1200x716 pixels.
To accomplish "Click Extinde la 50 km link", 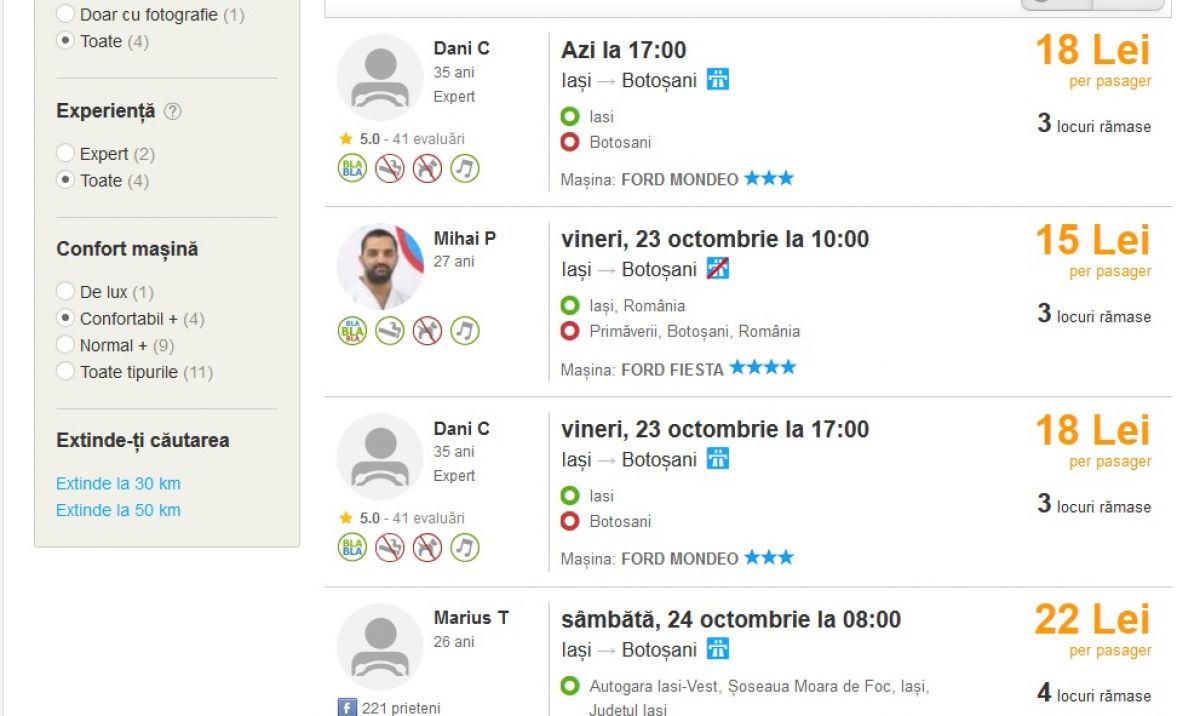I will [x=118, y=510].
